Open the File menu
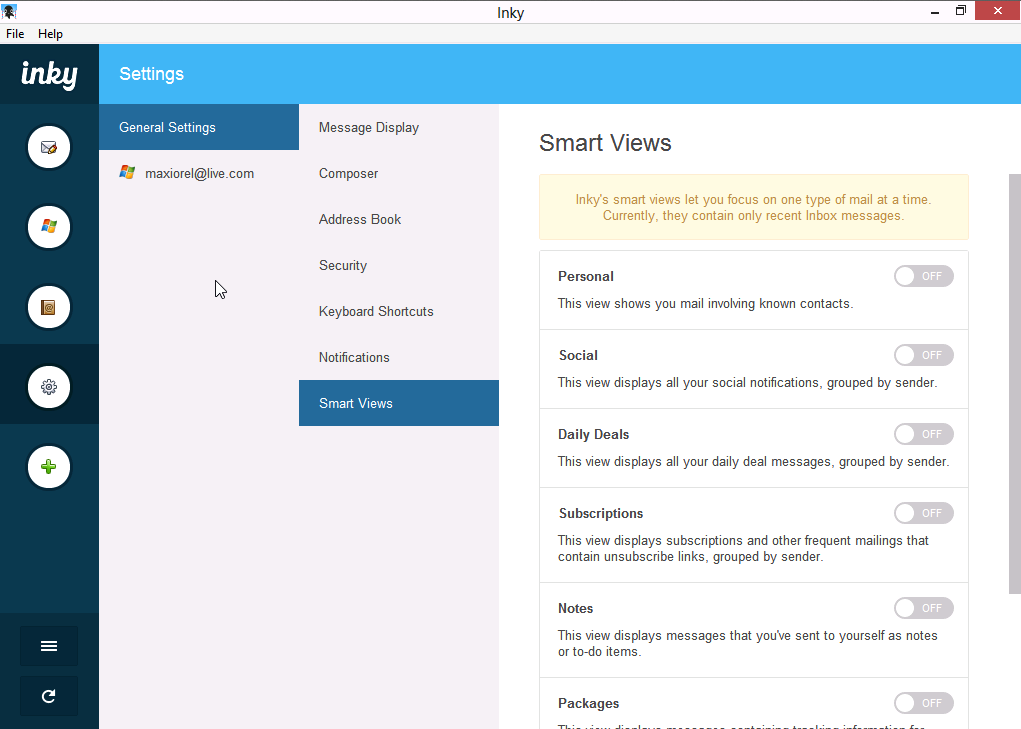 point(15,34)
